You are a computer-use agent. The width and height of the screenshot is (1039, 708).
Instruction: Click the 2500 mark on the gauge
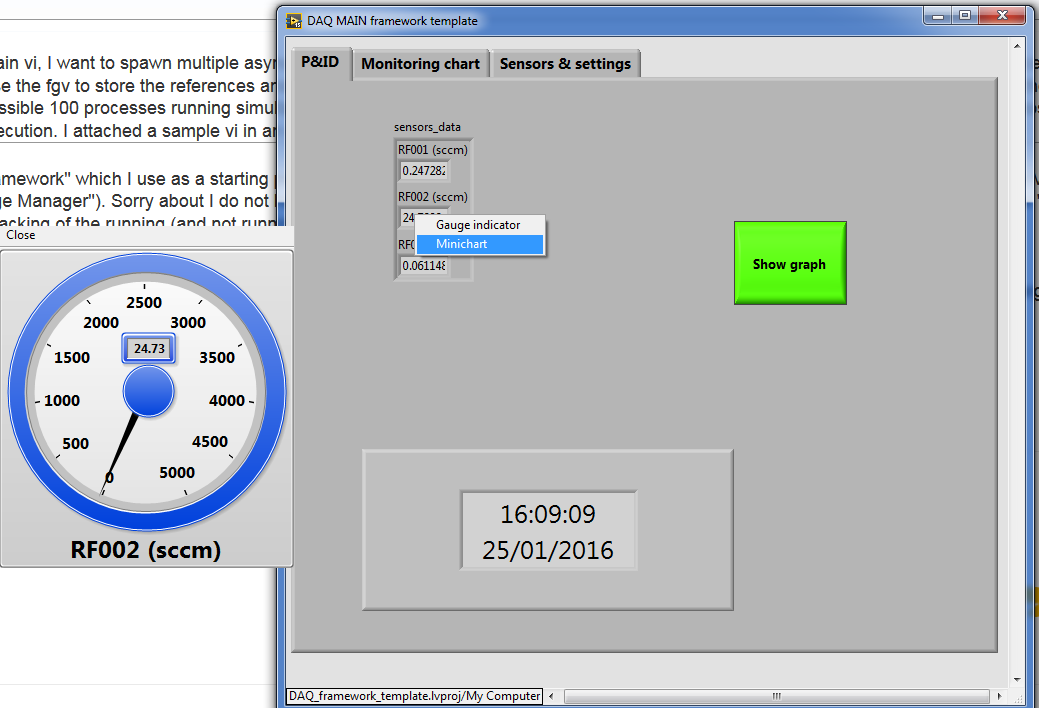click(x=144, y=302)
